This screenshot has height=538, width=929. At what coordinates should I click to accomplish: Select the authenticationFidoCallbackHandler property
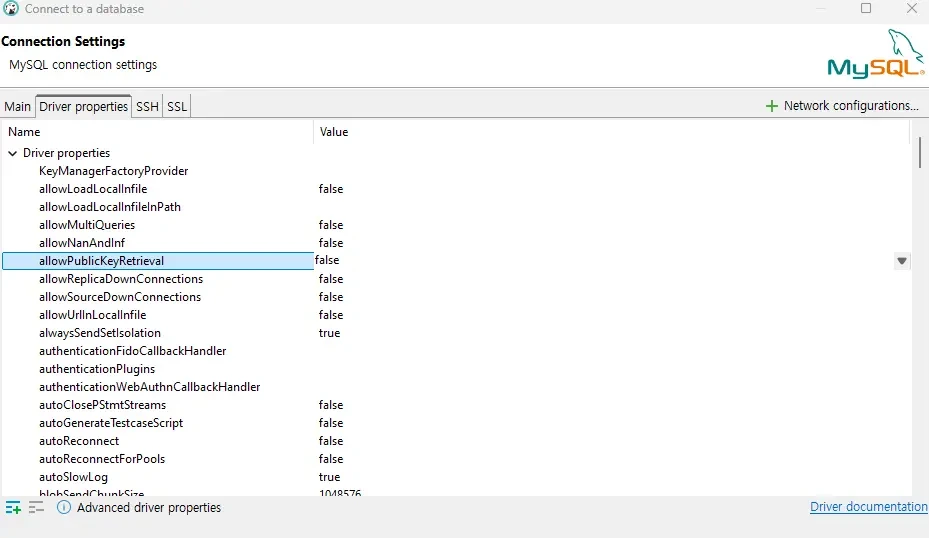coord(133,351)
